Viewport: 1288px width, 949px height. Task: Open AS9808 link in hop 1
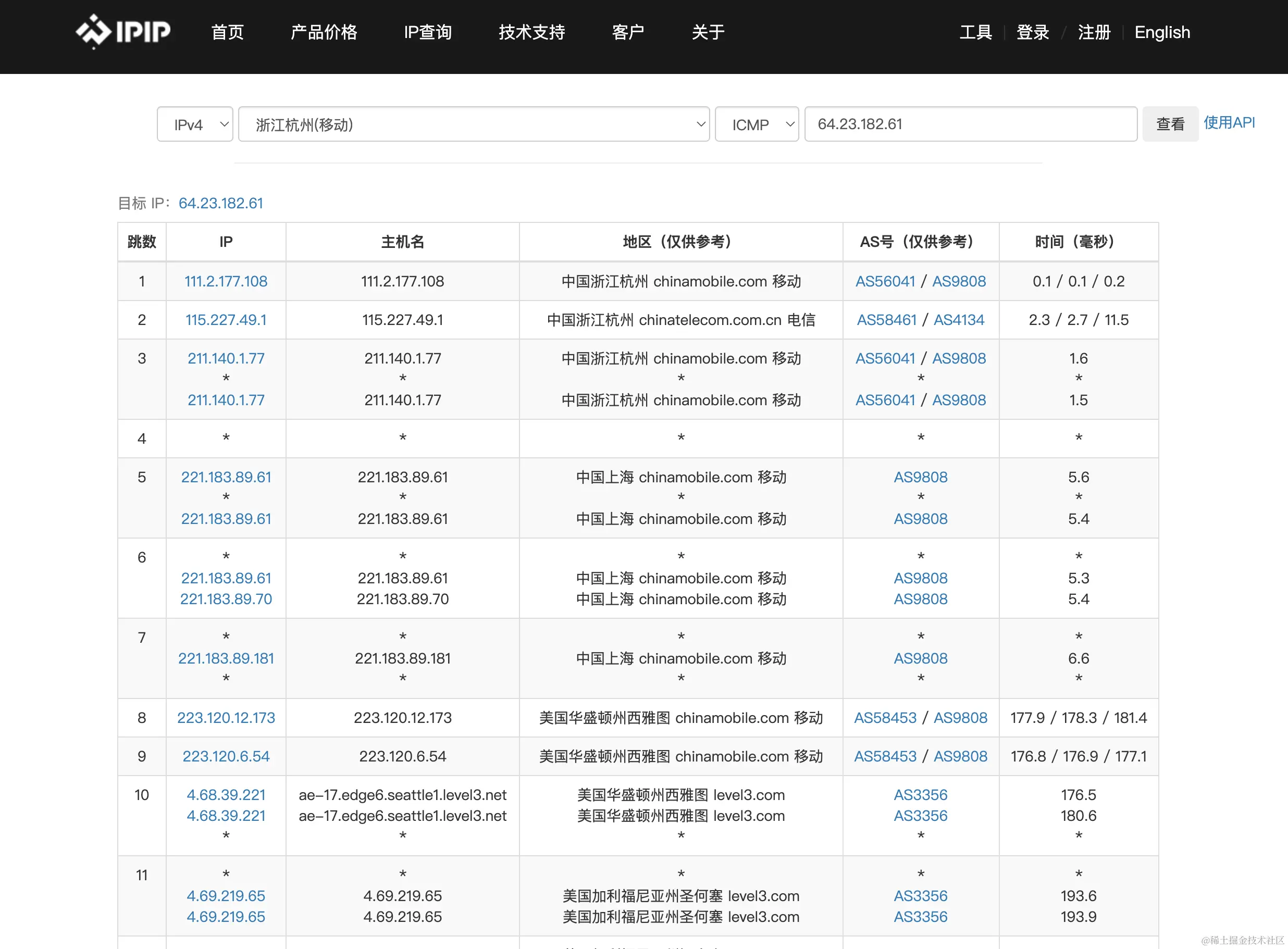tap(959, 281)
